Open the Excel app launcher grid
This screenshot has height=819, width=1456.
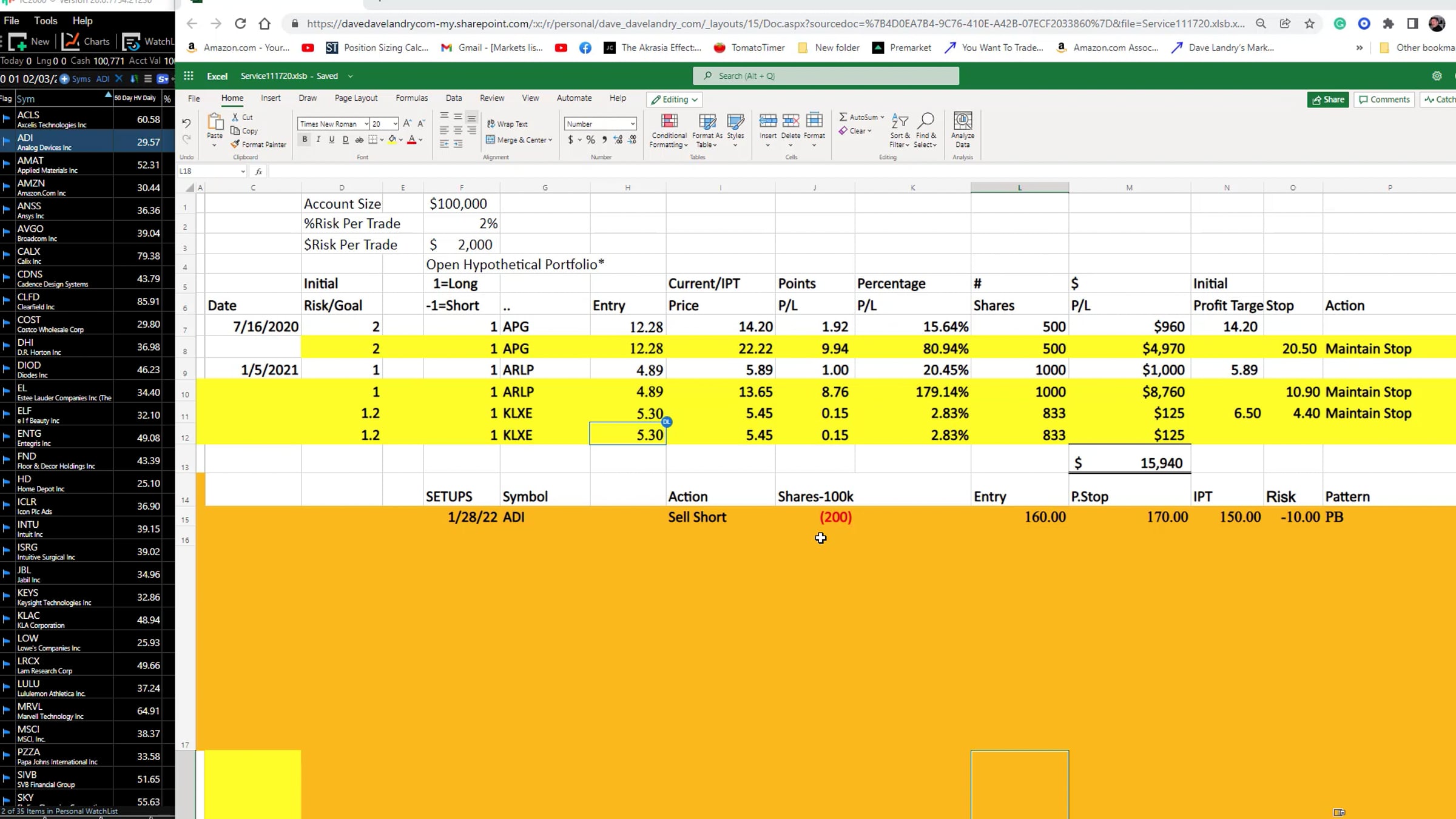[x=189, y=76]
